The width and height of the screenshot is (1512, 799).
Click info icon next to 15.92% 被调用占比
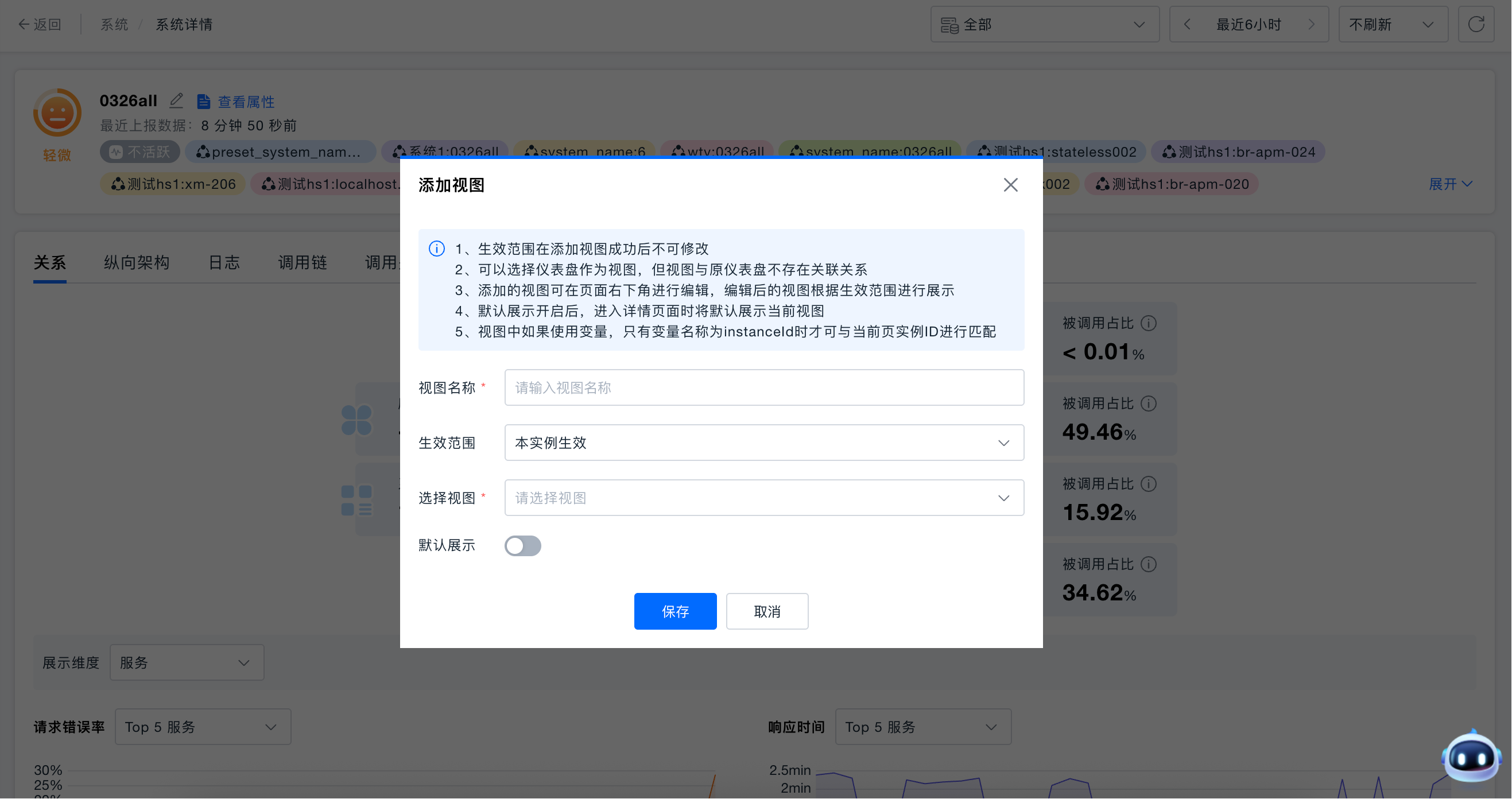point(1149,484)
